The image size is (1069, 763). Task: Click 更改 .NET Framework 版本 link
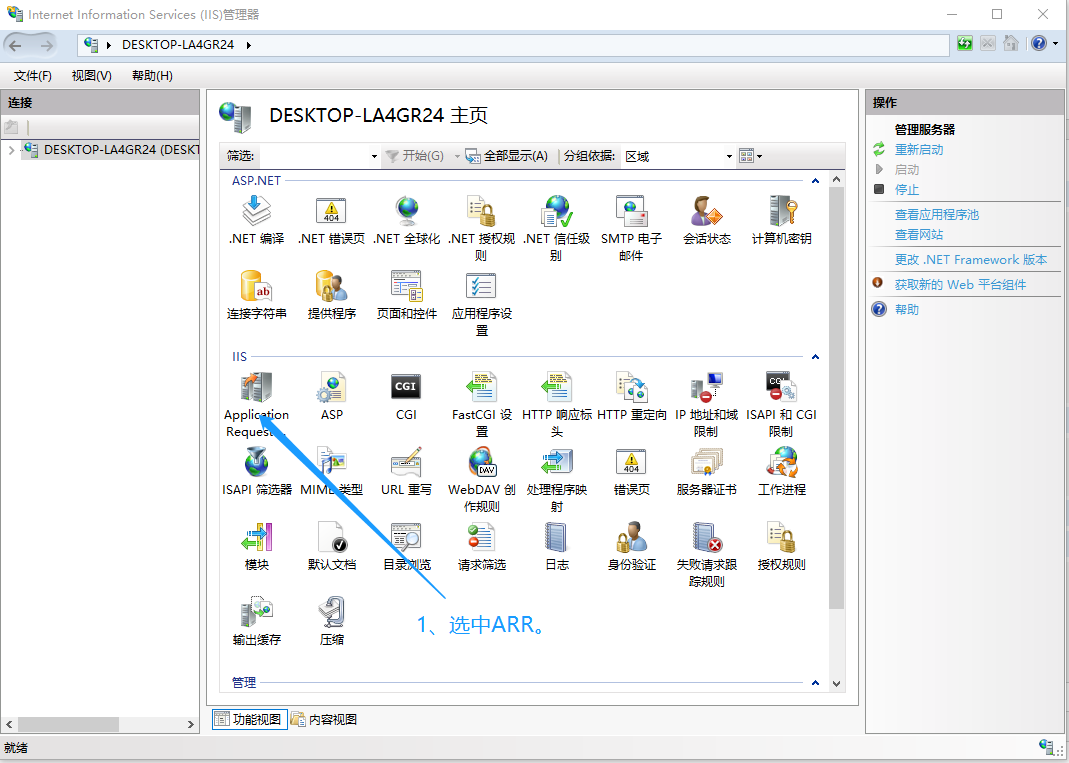coord(971,260)
